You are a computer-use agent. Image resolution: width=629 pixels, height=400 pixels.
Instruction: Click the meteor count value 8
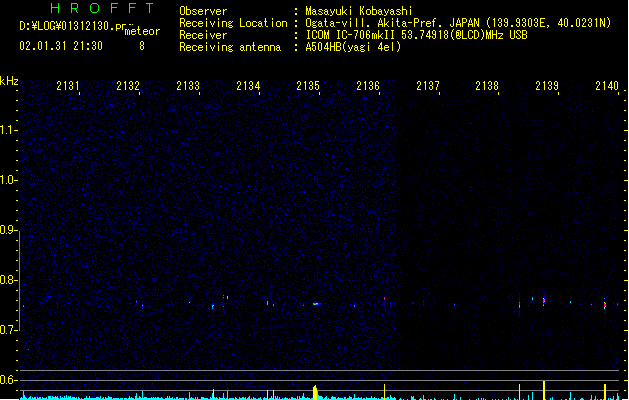[142, 46]
